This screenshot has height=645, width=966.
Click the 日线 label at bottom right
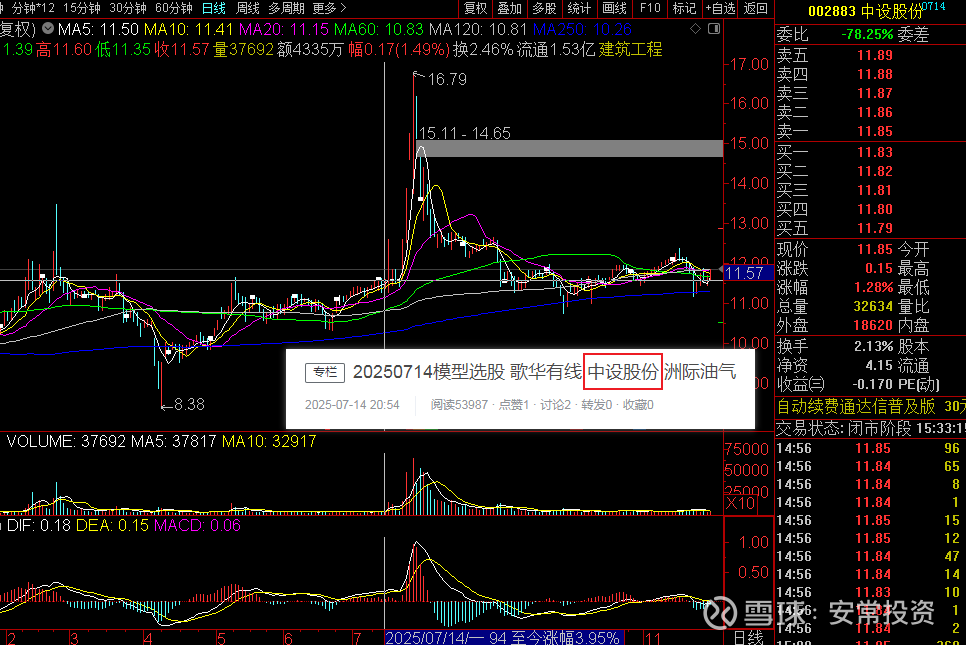tap(749, 638)
